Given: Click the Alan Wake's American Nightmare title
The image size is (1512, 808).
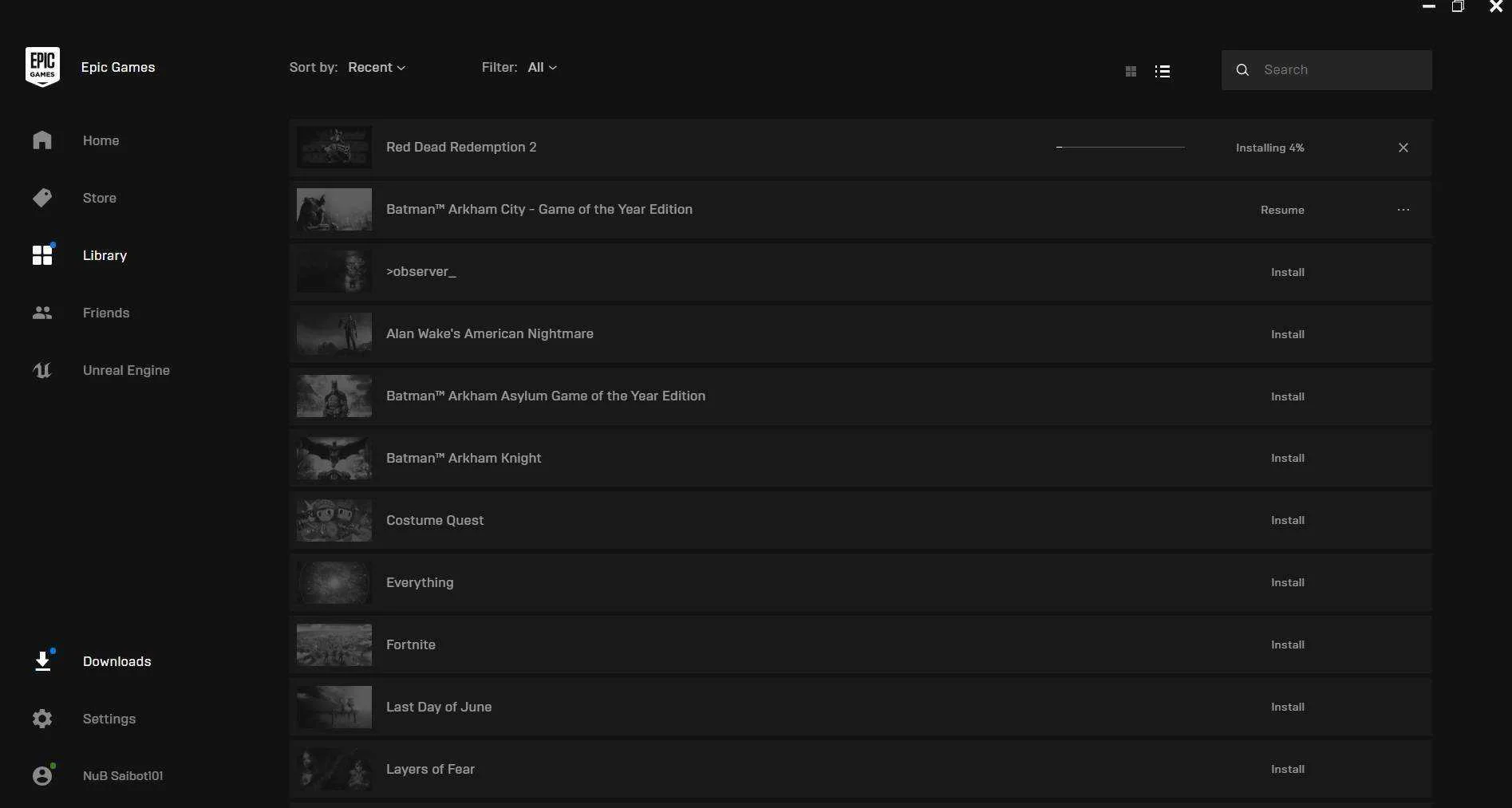Looking at the screenshot, I should (490, 333).
